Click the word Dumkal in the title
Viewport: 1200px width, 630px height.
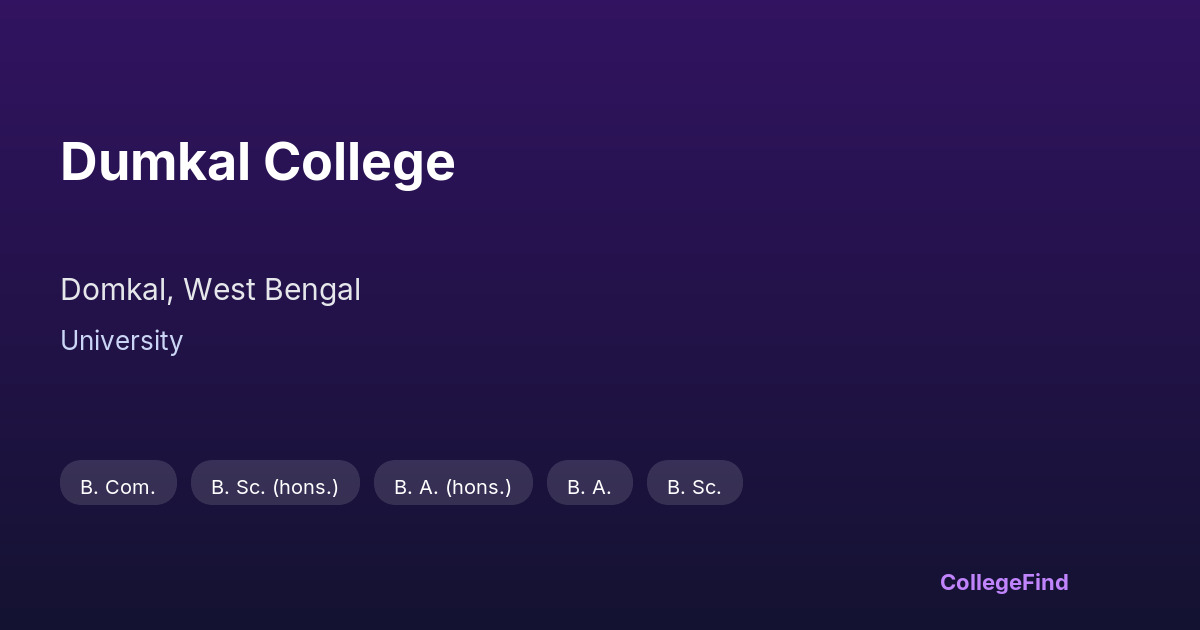[x=155, y=162]
